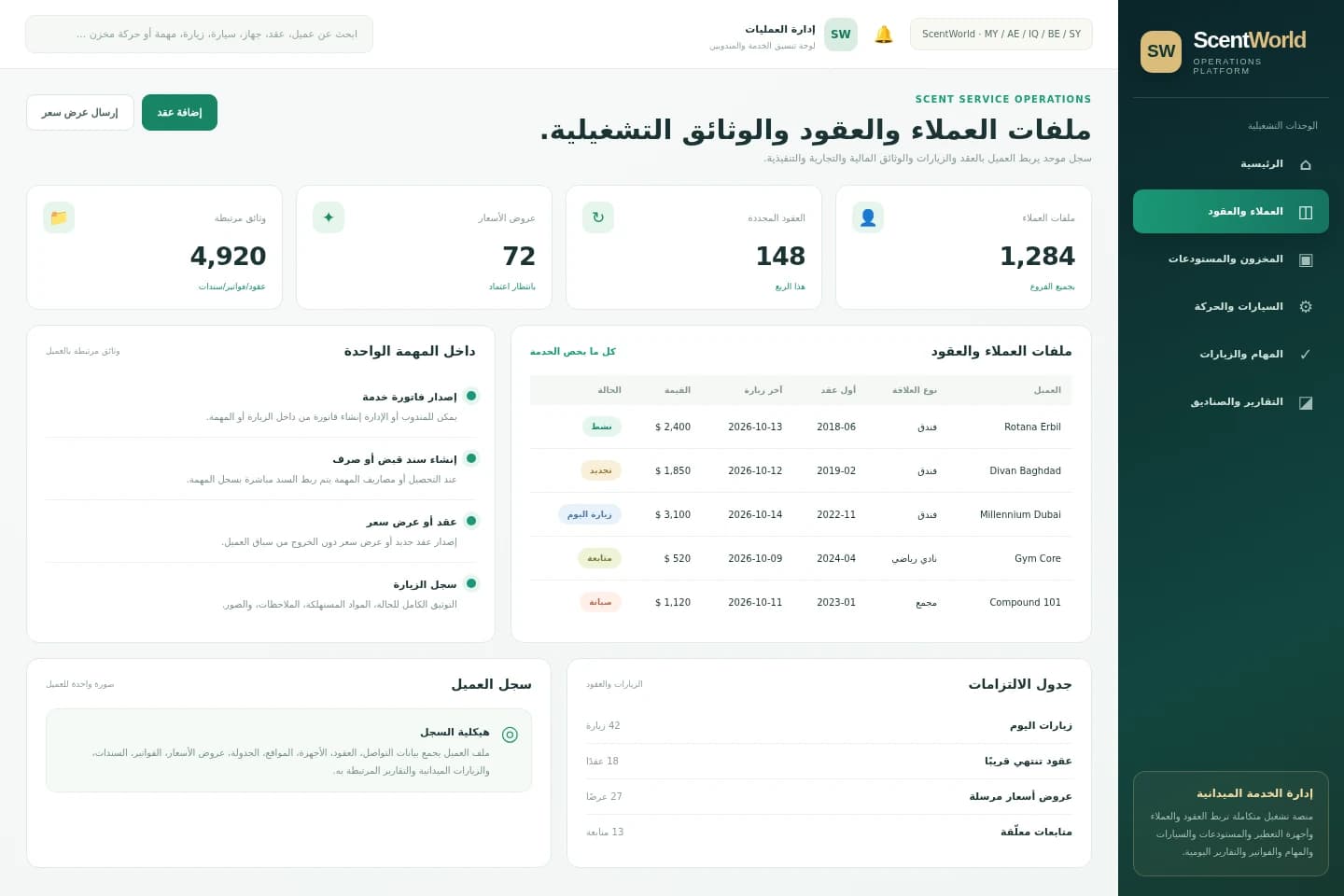Click the زيارة اليوم status badge
1344x896 pixels.
tap(590, 514)
